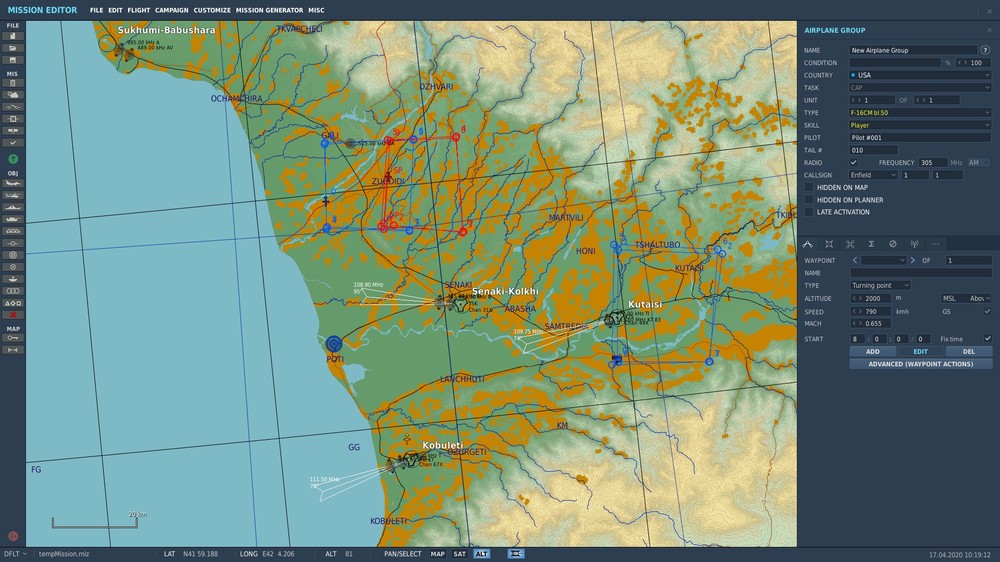
Task: Toggle the RADIO checkbox
Action: [x=853, y=163]
